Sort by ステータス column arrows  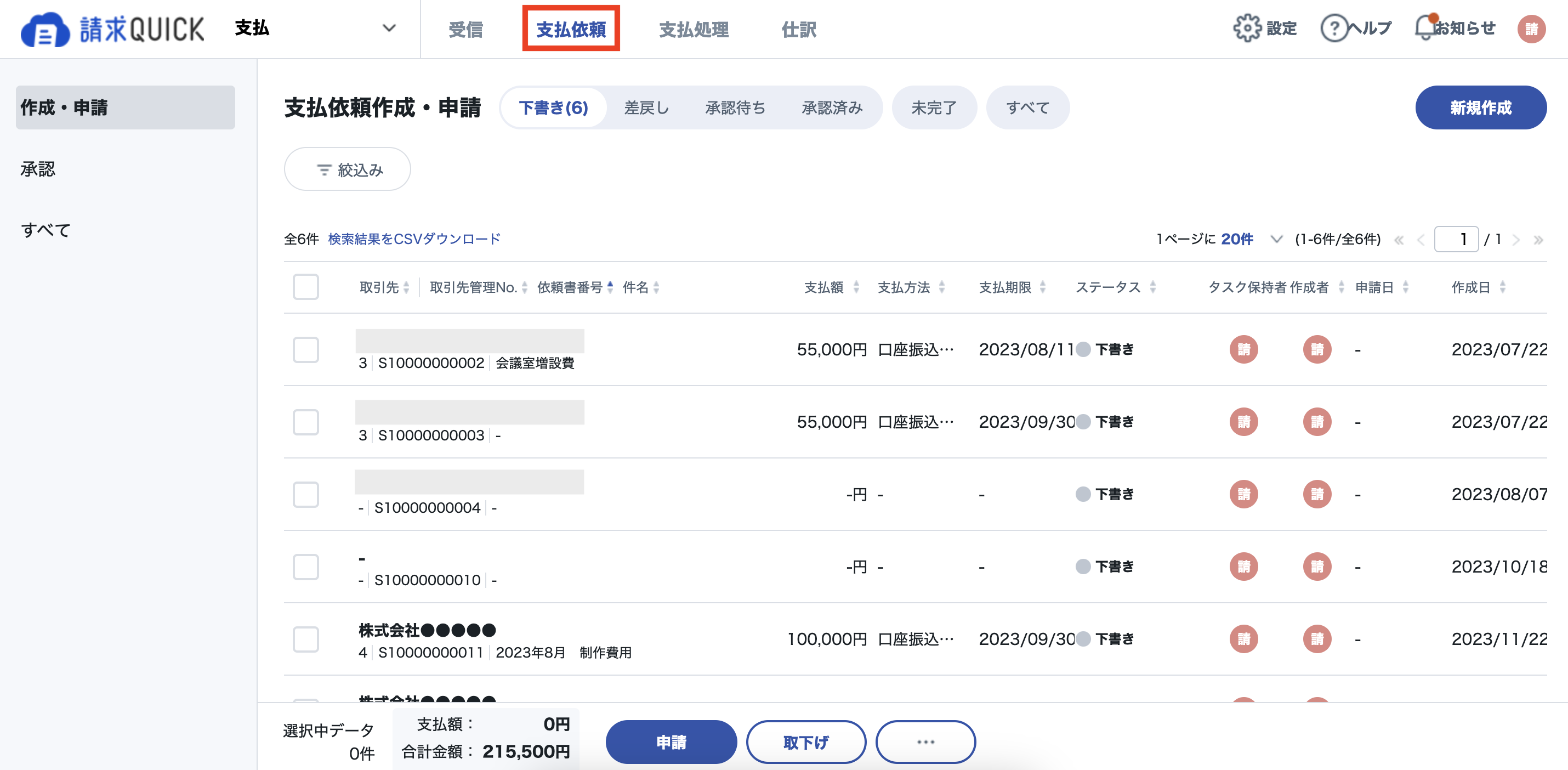1152,287
